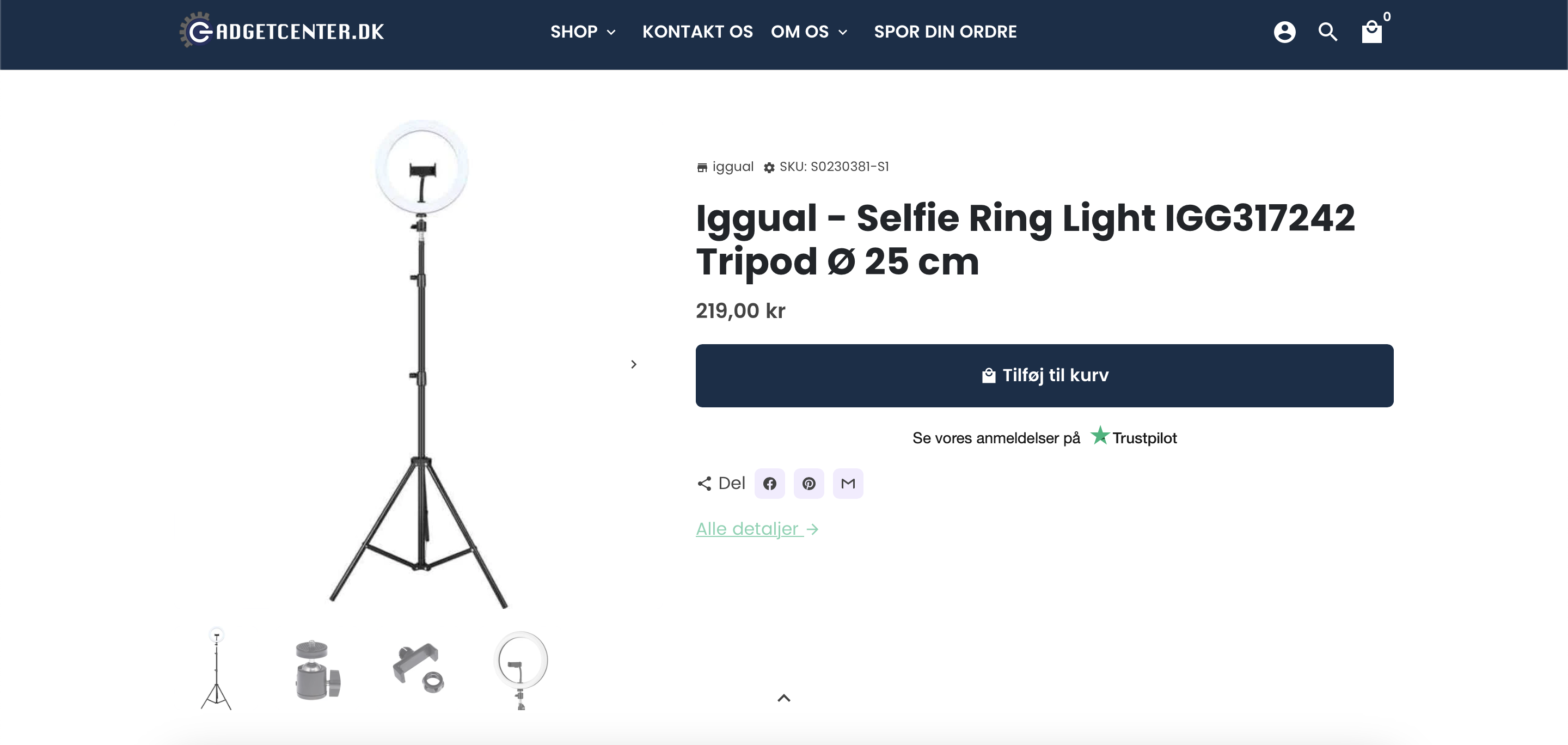Expand the Shop dropdown menu
1568x745 pixels.
coord(583,32)
